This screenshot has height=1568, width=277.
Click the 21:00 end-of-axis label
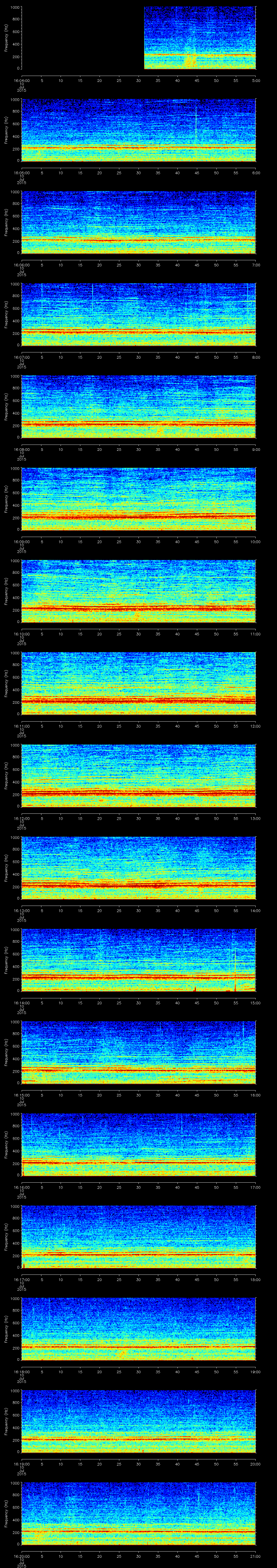click(256, 1556)
